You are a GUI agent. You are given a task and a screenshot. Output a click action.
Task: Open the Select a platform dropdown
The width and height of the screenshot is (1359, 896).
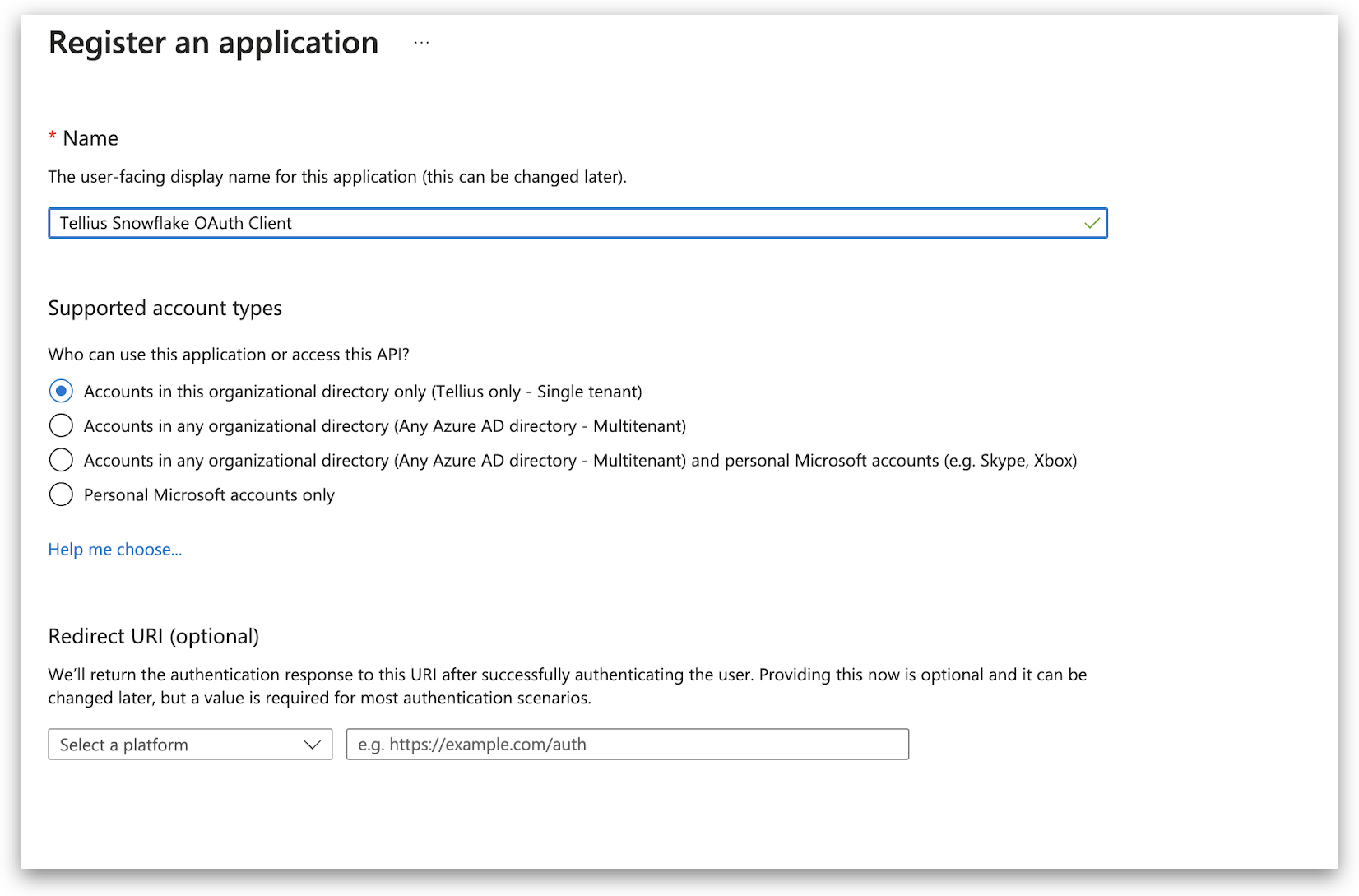coord(189,745)
